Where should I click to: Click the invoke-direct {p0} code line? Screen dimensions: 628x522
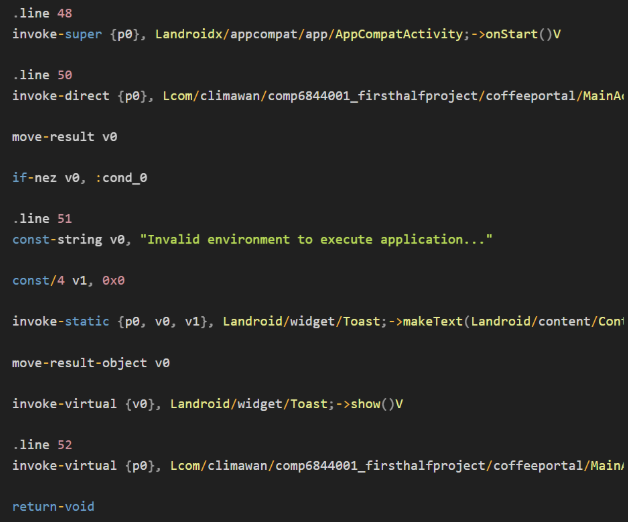tap(318, 96)
